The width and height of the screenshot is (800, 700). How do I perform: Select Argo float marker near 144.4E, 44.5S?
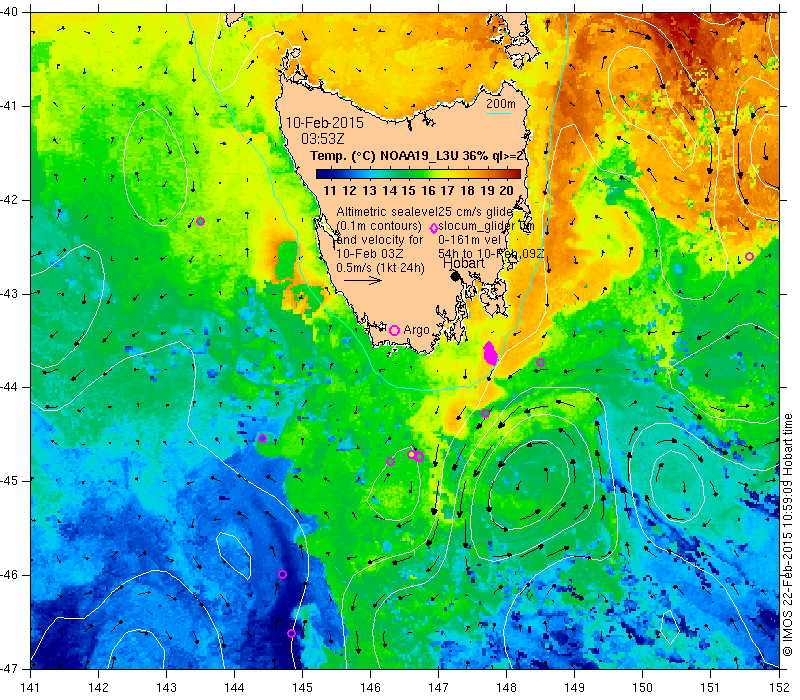tap(263, 438)
